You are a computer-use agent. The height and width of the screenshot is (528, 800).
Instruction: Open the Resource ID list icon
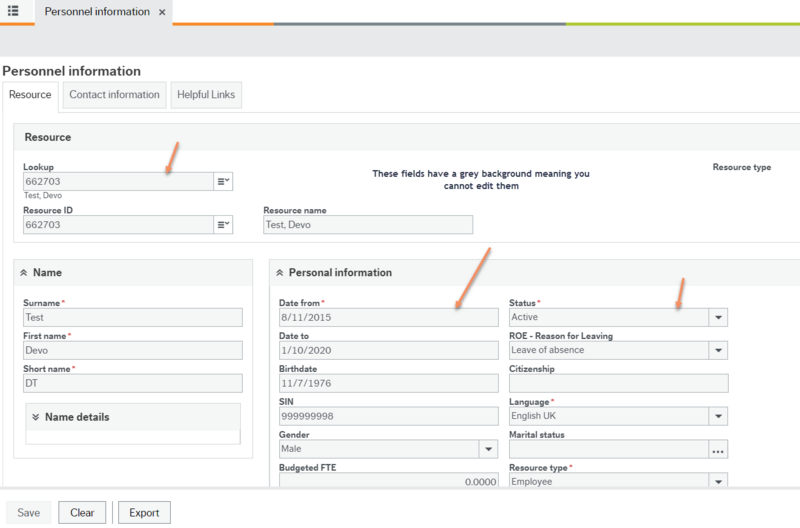click(x=223, y=225)
